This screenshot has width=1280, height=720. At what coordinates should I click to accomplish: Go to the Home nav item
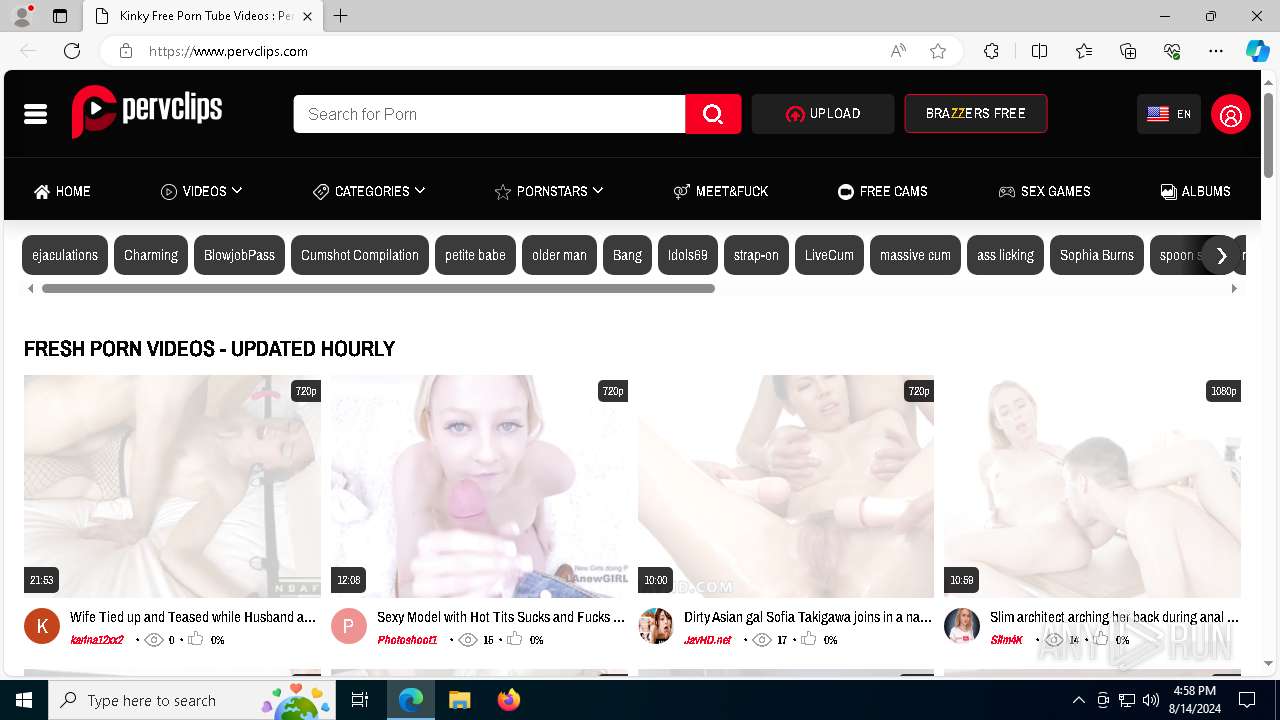62,191
